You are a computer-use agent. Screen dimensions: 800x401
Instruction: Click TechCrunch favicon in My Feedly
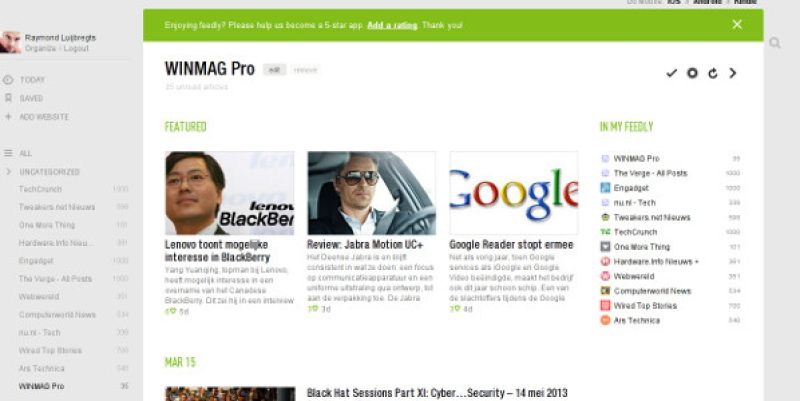[605, 232]
